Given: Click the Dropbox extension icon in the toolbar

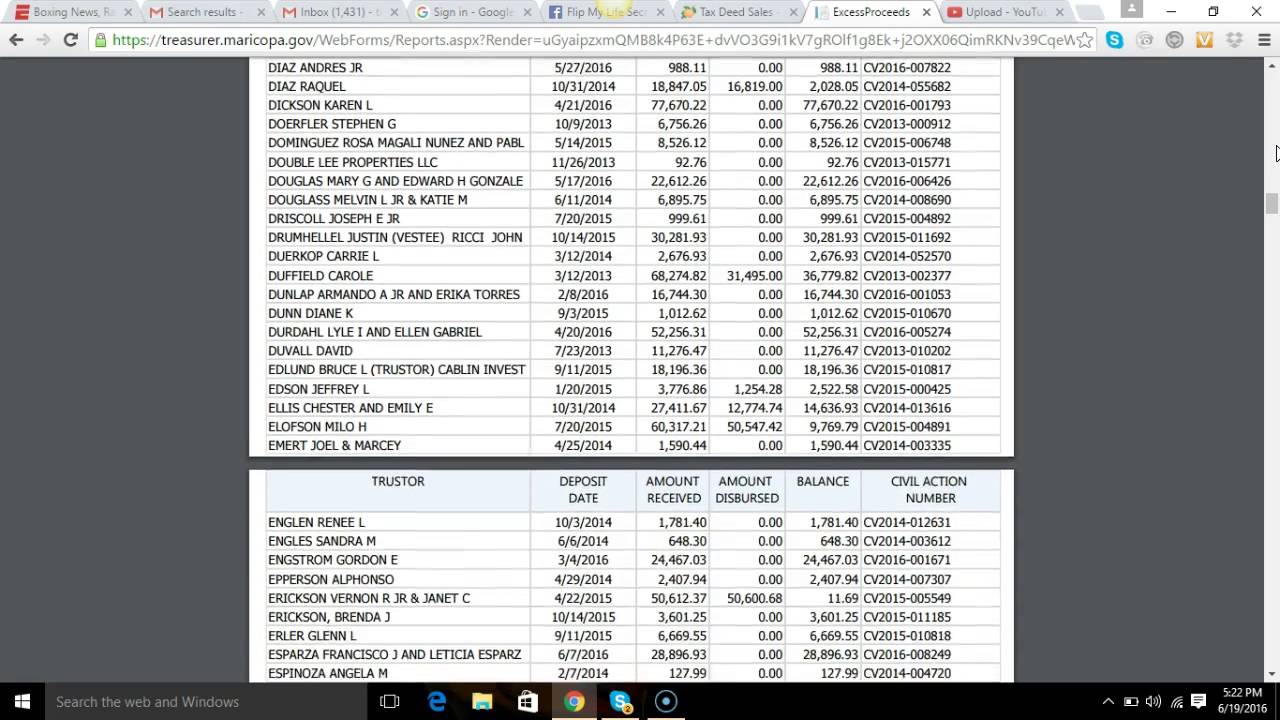Looking at the screenshot, I should pos(1234,40).
